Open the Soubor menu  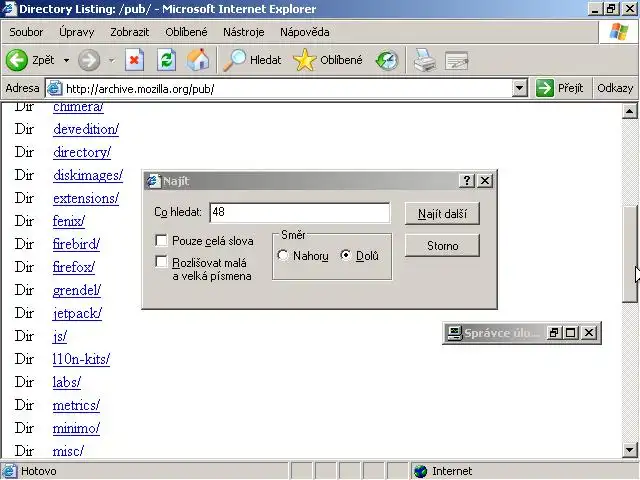26,32
